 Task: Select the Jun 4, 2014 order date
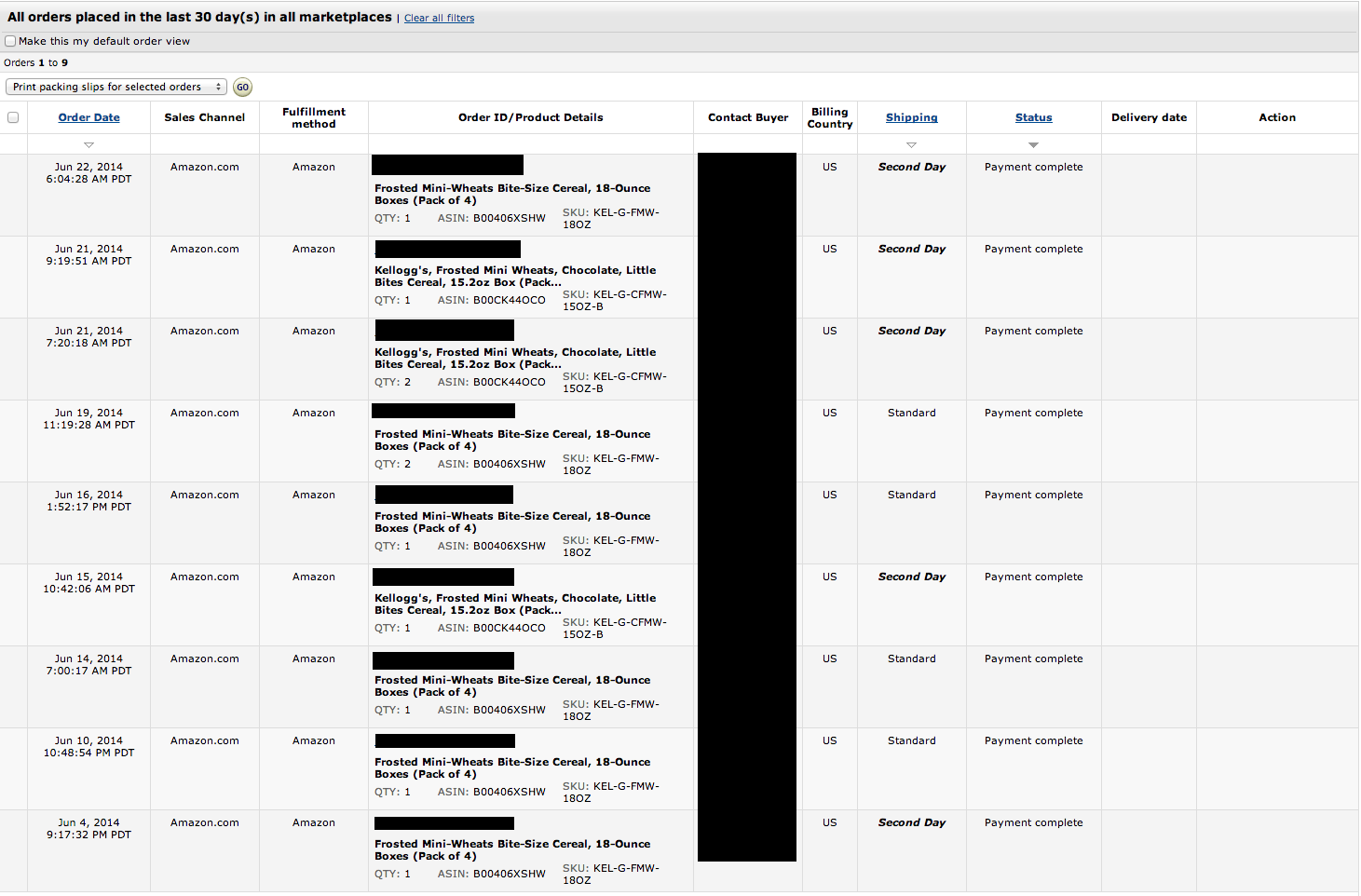point(88,822)
